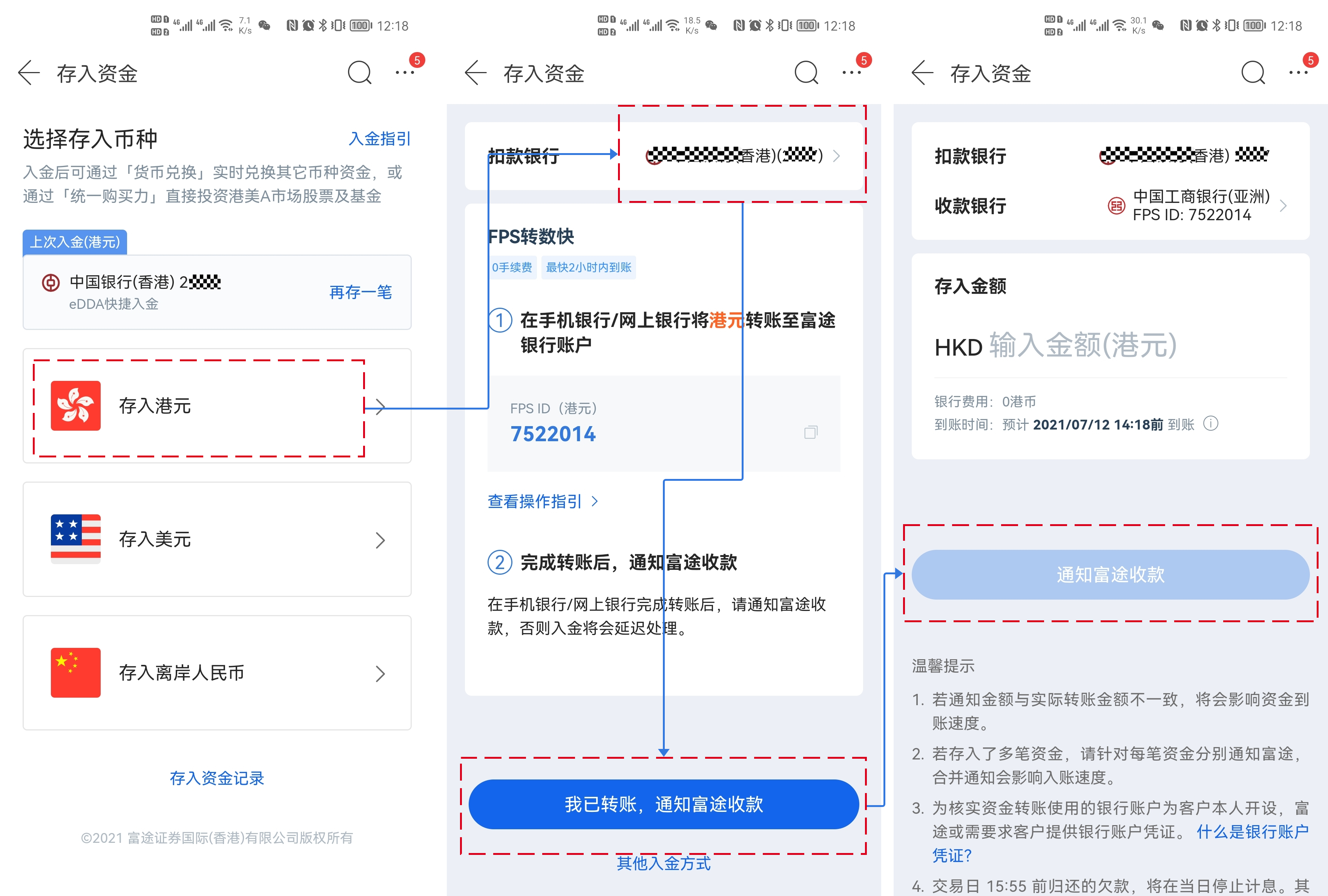The height and width of the screenshot is (896, 1328).
Task: Tap info icon next to arrival time
Action: [x=1210, y=423]
